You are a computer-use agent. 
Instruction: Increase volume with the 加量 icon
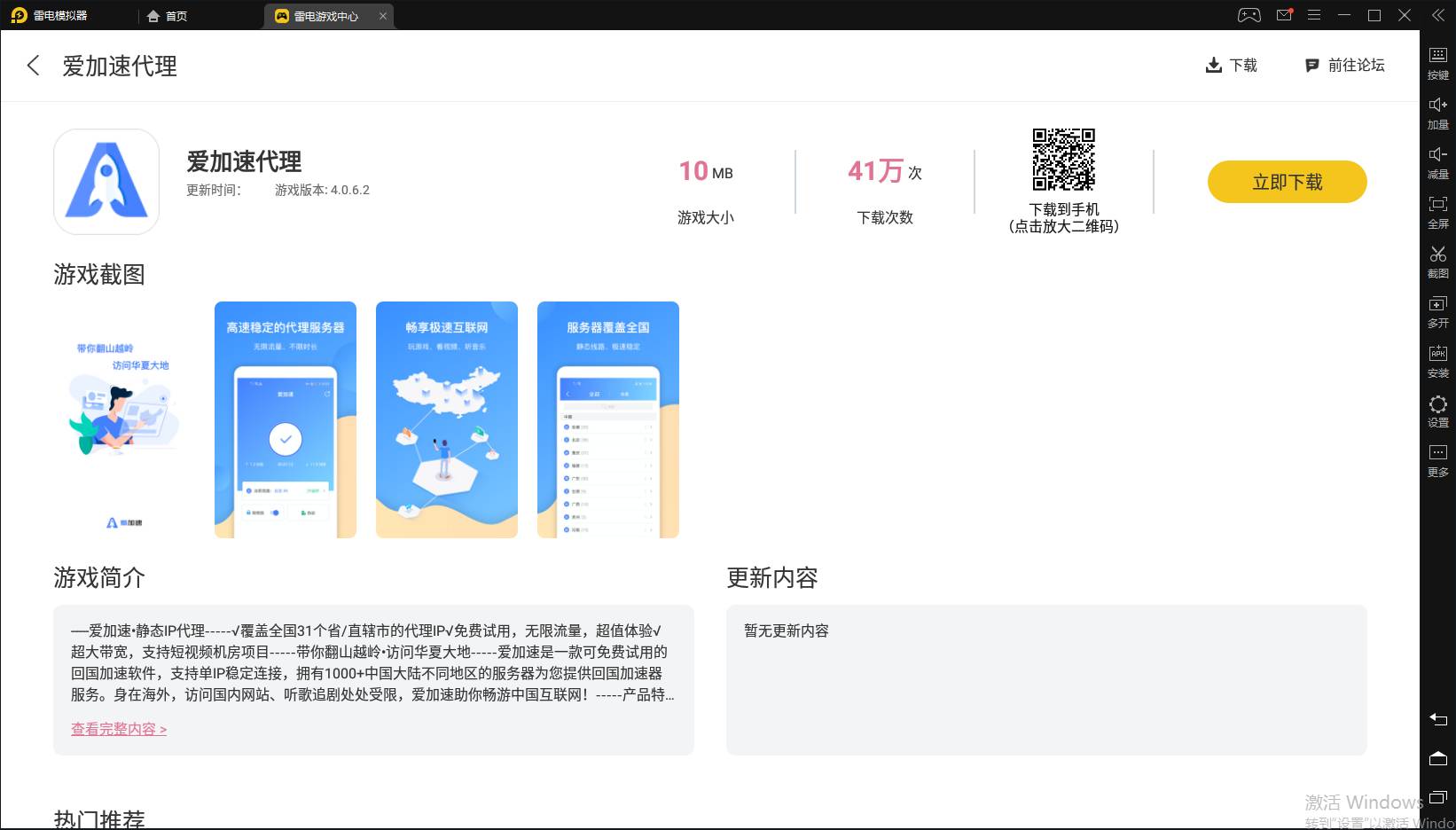click(x=1437, y=112)
